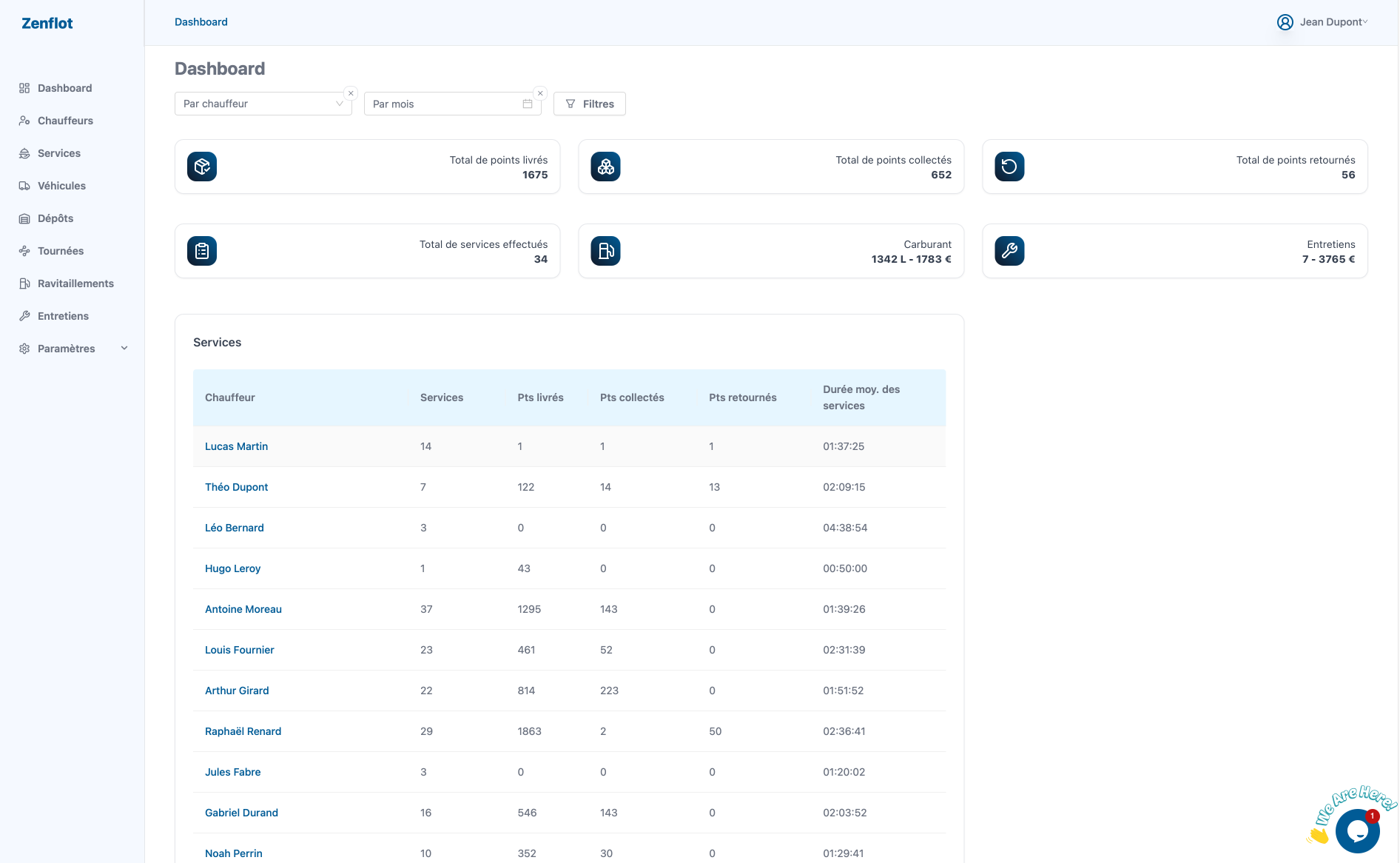Click the wrench icon on Entretiens card
The height and width of the screenshot is (863, 1400).
(x=1009, y=251)
